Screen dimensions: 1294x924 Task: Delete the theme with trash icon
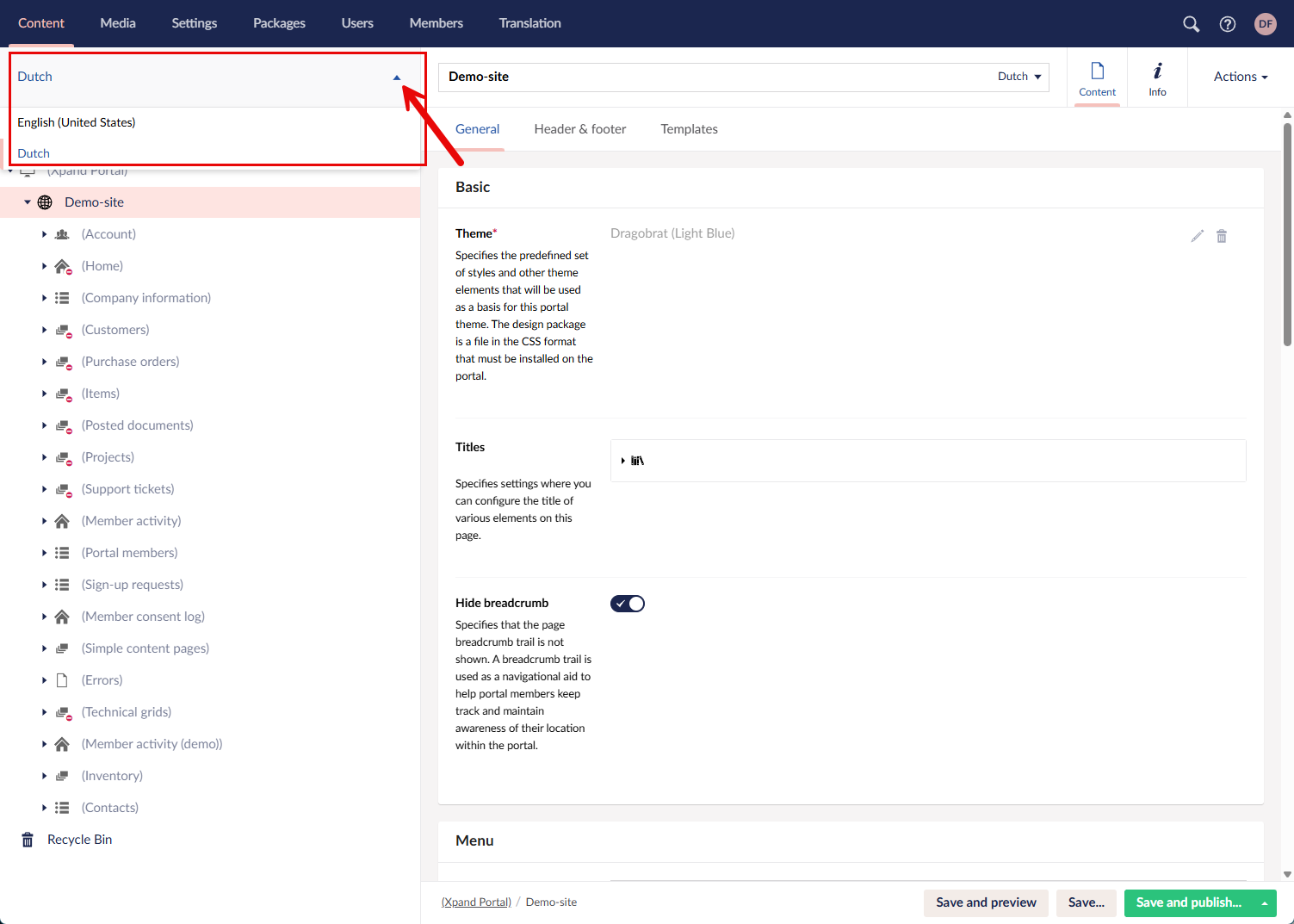pos(1221,236)
